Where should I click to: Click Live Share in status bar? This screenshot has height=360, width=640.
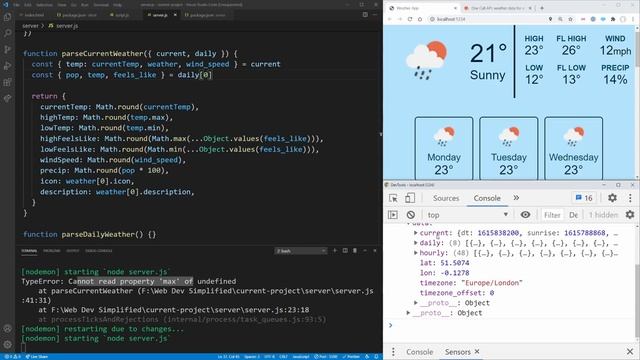(37, 356)
